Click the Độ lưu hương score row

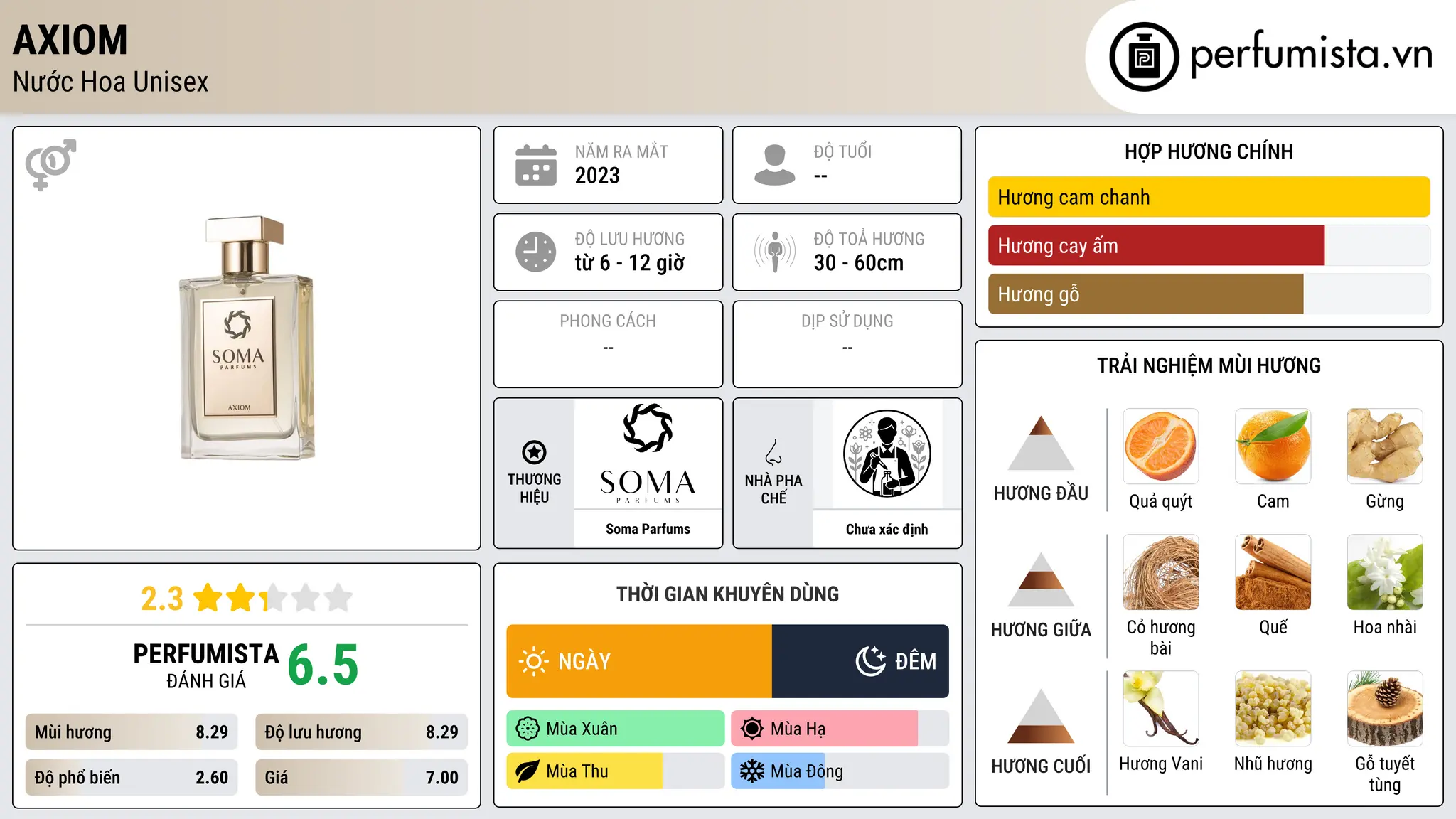[361, 732]
